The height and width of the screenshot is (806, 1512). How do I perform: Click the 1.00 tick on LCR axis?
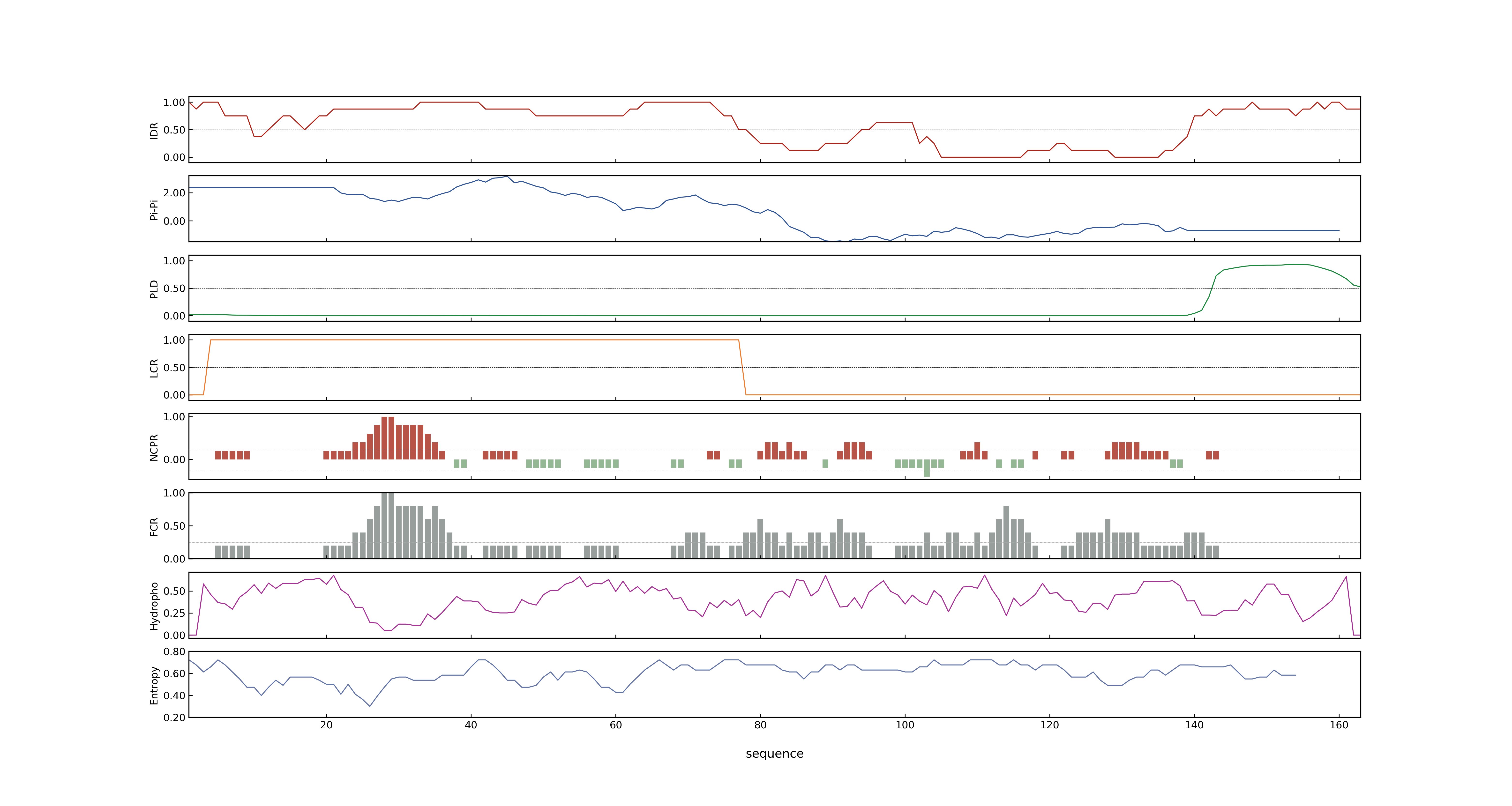click(x=174, y=340)
